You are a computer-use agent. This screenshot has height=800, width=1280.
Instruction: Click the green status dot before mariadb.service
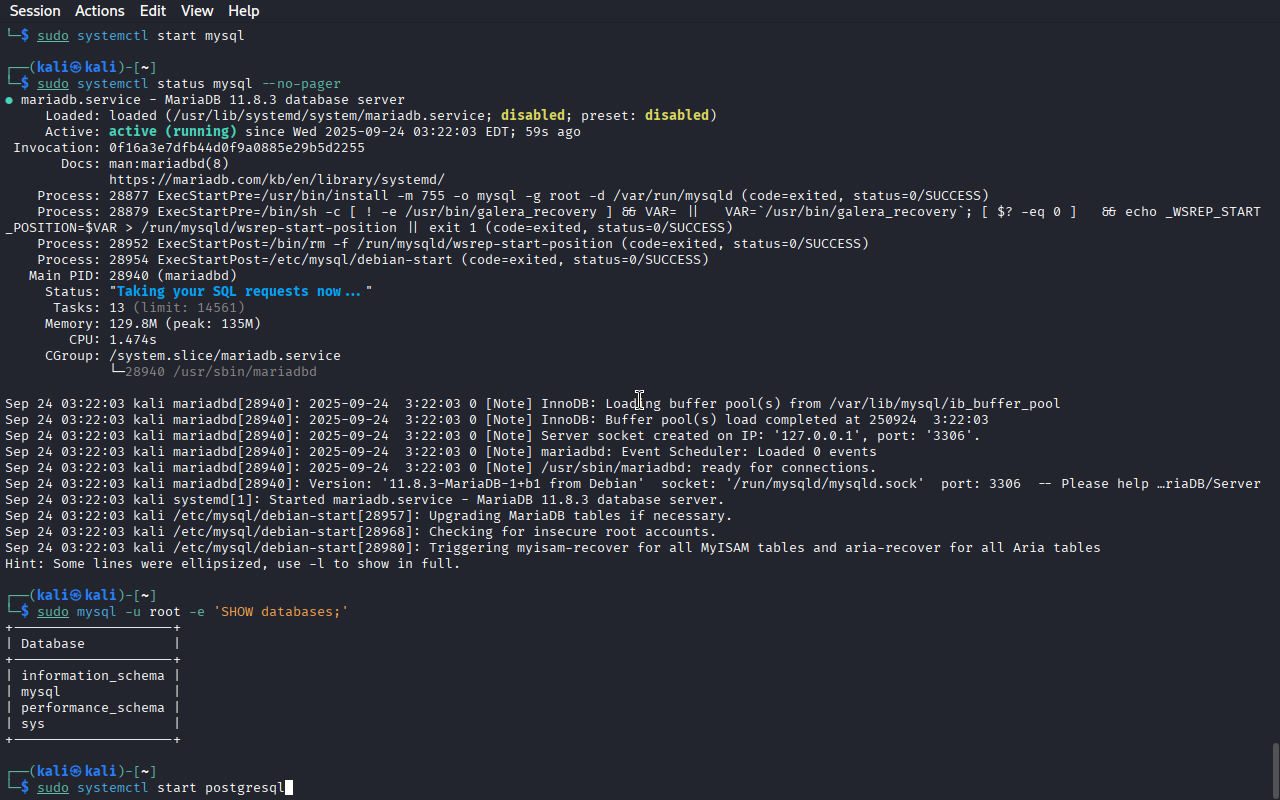pos(9,100)
